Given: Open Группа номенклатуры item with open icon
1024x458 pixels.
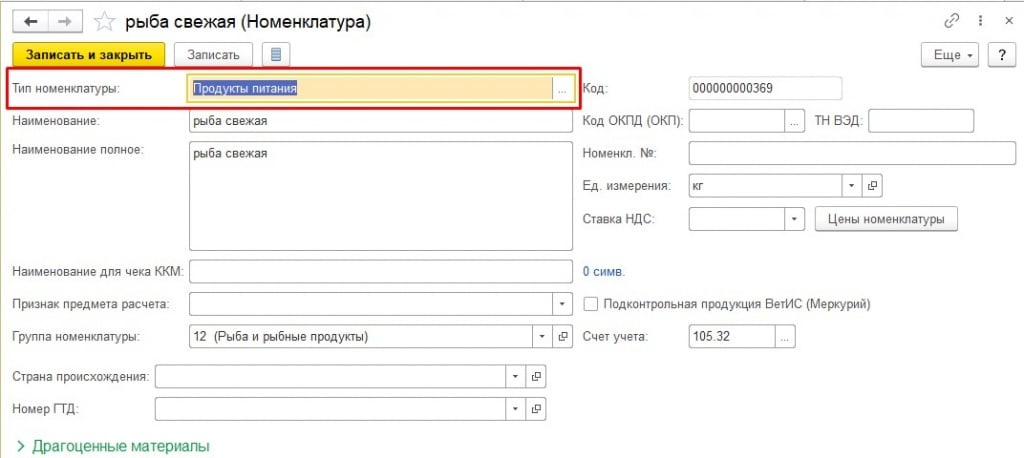Looking at the screenshot, I should [x=563, y=336].
